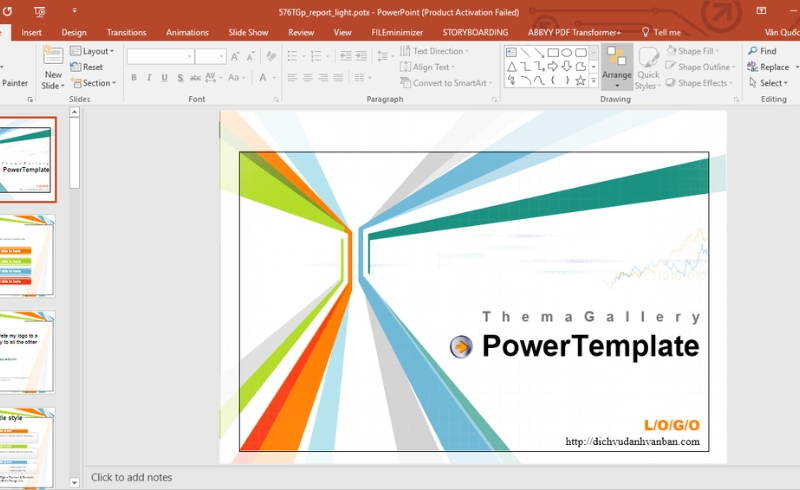
Task: Click the Reset slide button
Action: coord(86,67)
